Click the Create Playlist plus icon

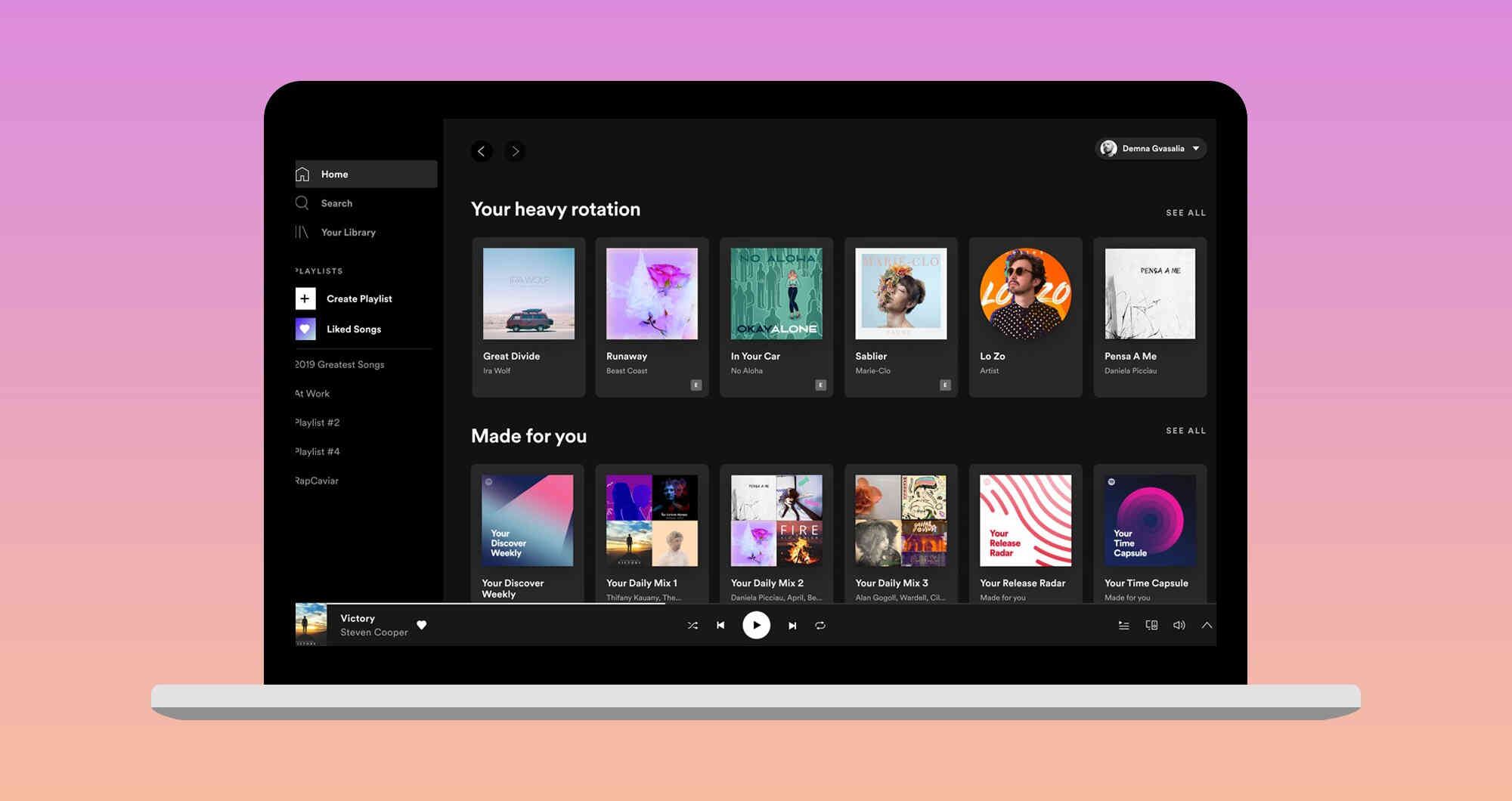[x=305, y=298]
